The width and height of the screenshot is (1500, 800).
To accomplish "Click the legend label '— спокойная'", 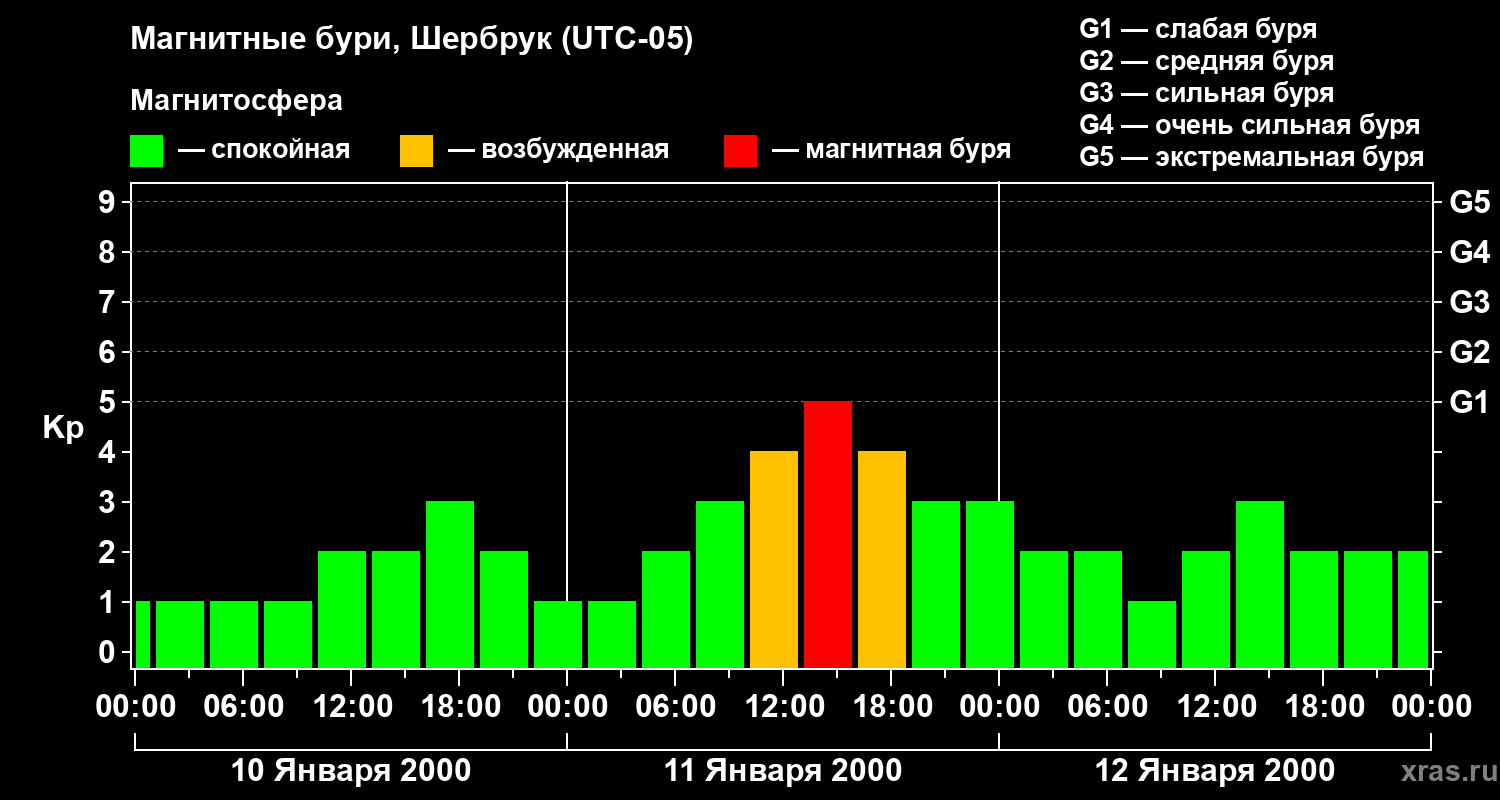I will [x=264, y=151].
